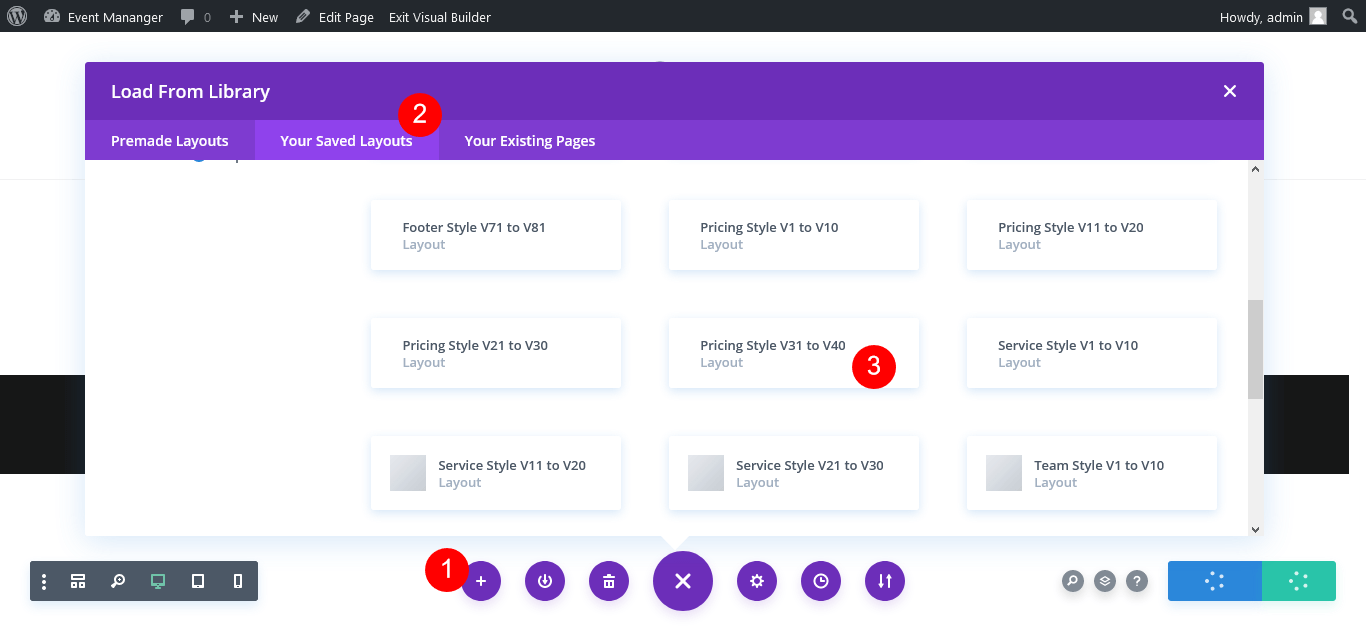Screen dimensions: 1366x626
Task: Select Pricing Style V21 to V30 layout
Action: [496, 353]
